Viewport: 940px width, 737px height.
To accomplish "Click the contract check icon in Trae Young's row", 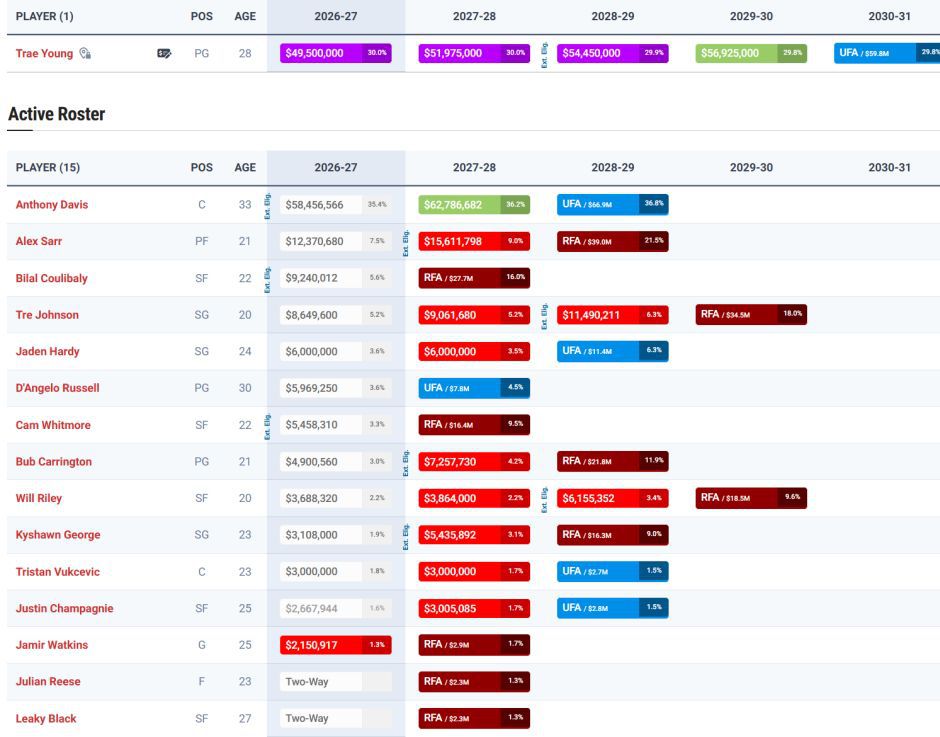I will [164, 53].
